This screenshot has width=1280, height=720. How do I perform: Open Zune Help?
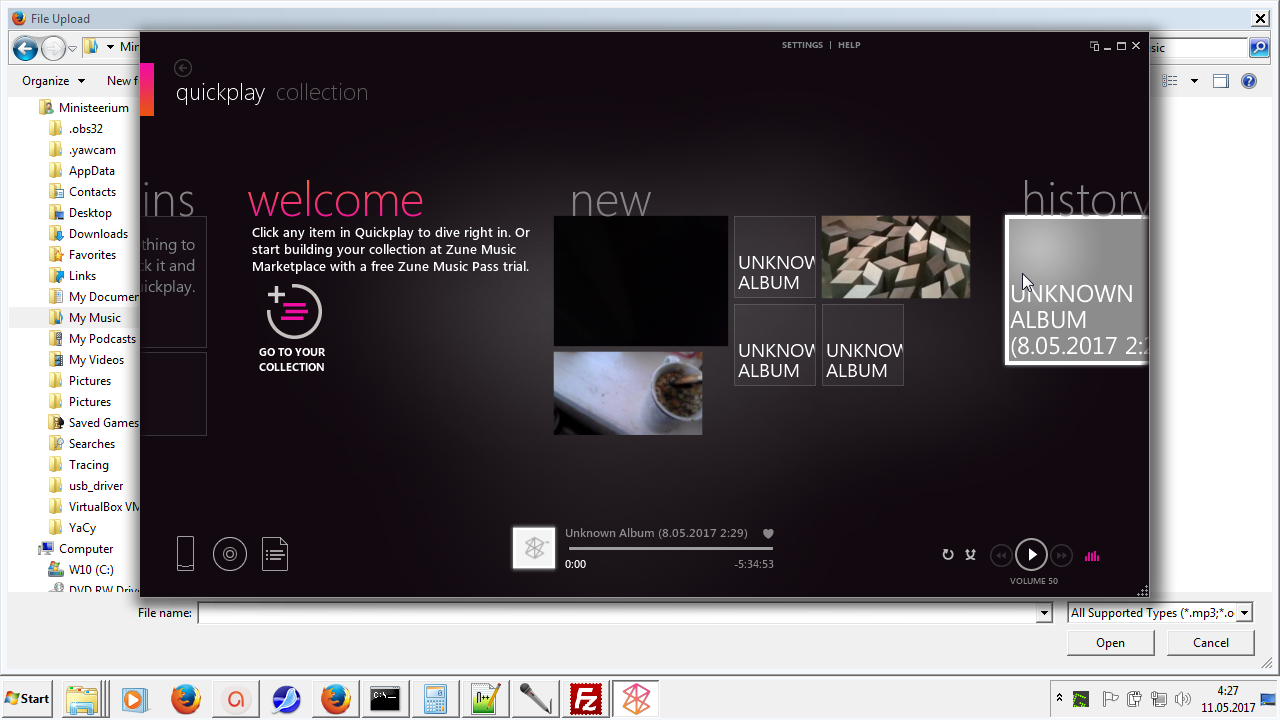point(849,45)
